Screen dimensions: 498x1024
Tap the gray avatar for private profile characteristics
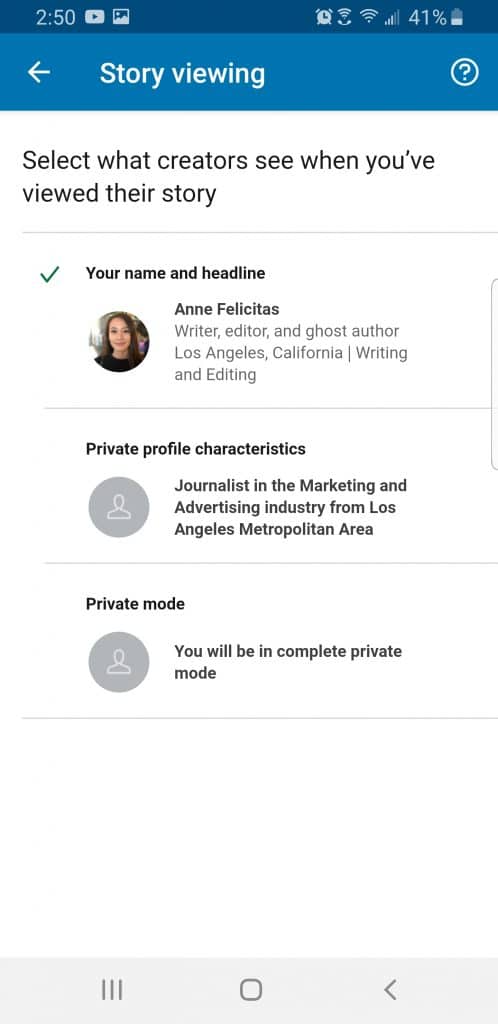coord(119,507)
